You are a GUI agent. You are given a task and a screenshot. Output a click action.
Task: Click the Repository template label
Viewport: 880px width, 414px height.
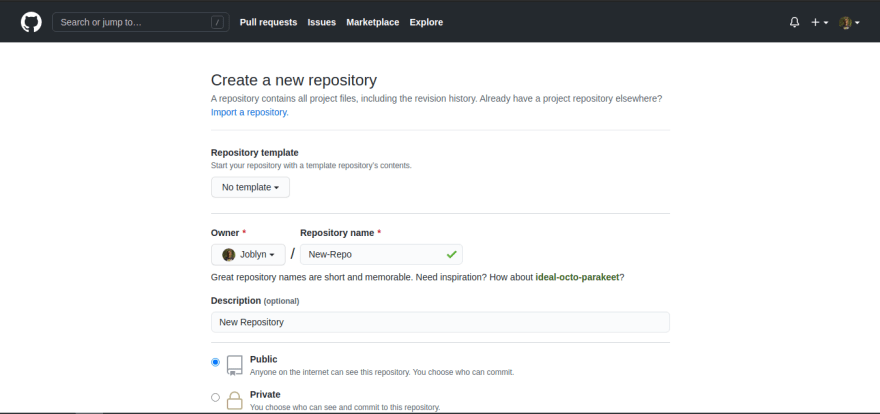pos(255,153)
